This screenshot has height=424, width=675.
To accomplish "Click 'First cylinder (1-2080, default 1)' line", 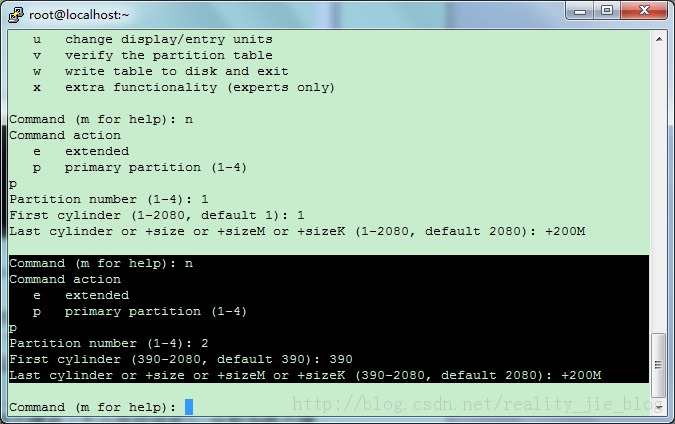I will pyautogui.click(x=157, y=215).
